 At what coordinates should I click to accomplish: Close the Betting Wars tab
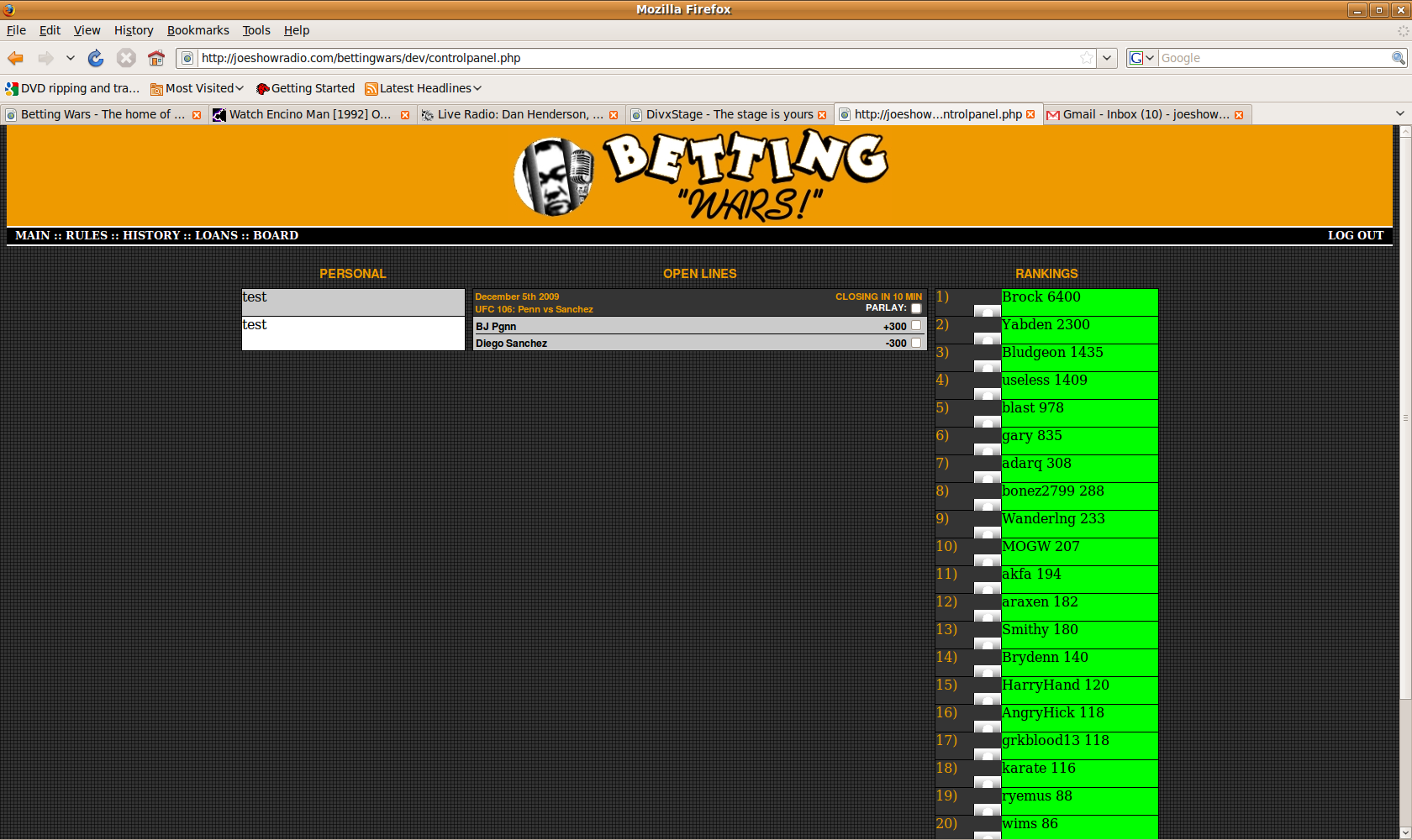point(197,114)
